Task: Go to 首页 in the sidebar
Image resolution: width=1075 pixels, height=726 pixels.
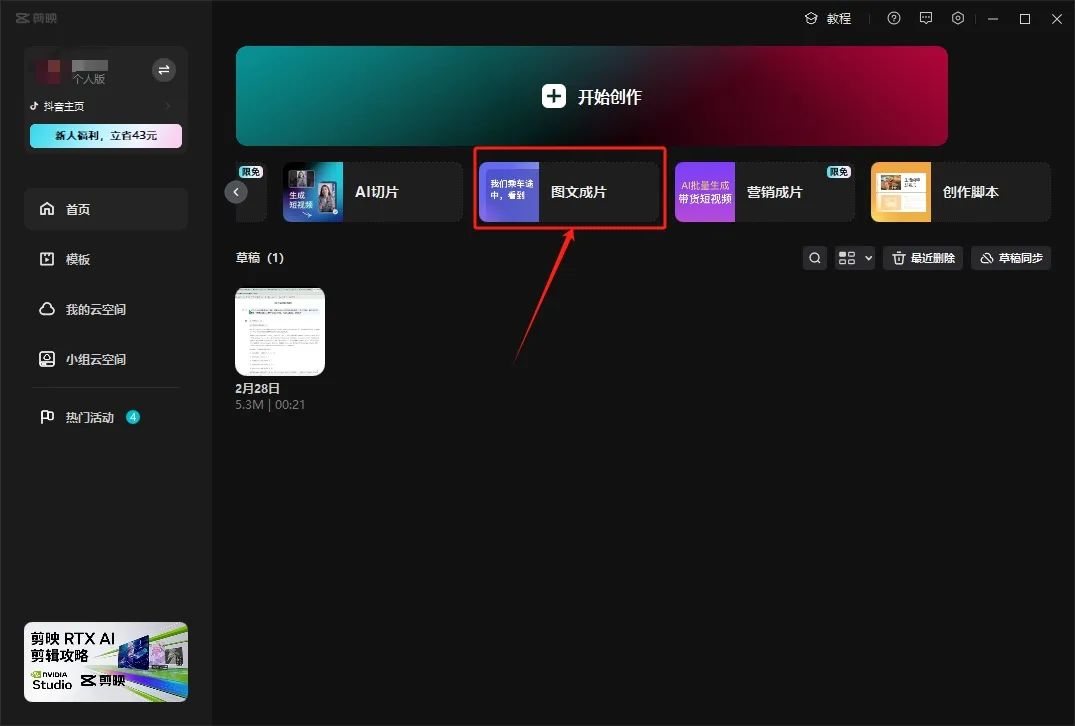Action: 106,209
